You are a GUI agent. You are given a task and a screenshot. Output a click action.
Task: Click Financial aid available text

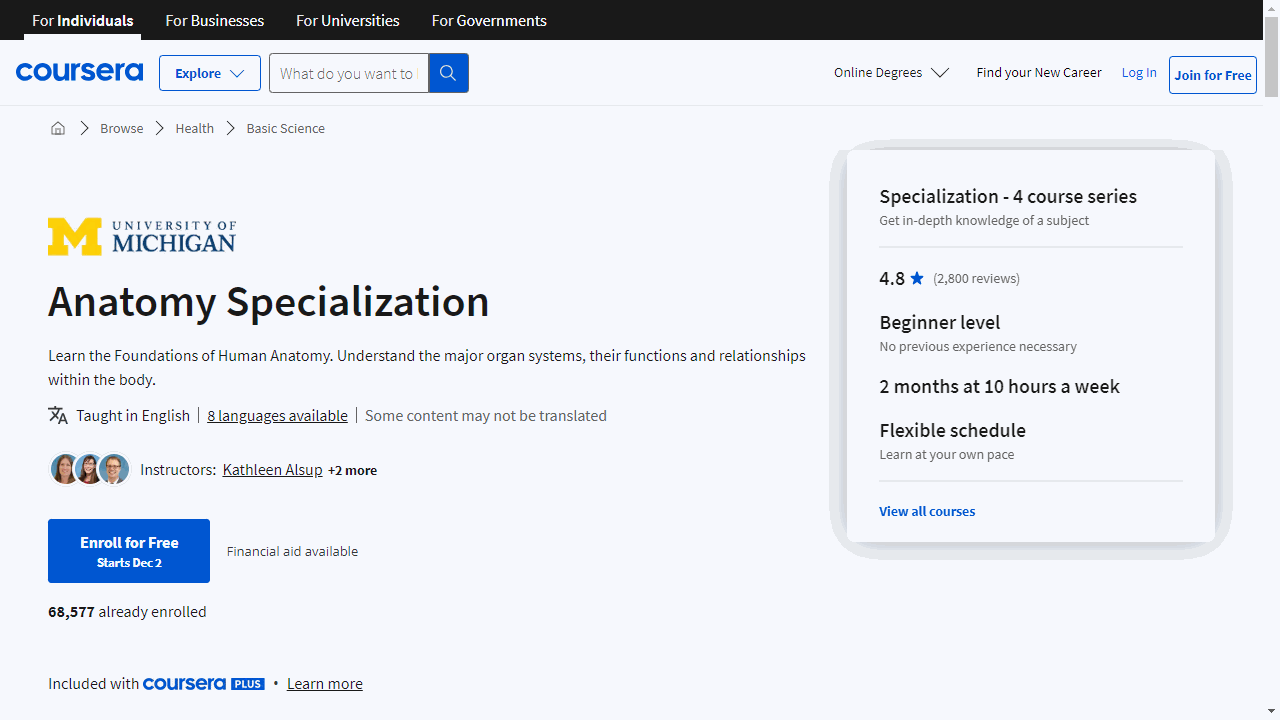pyautogui.click(x=292, y=551)
